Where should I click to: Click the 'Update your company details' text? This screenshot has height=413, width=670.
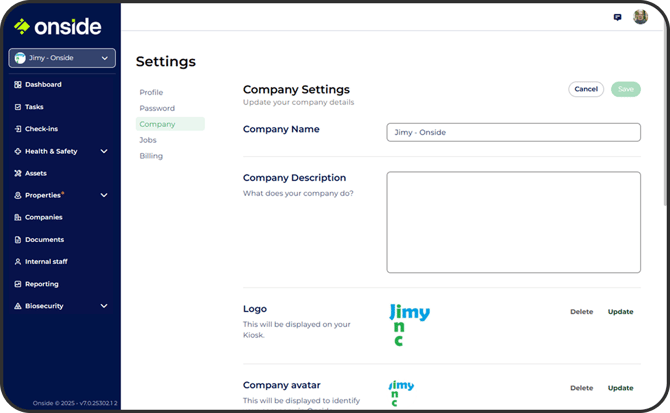(x=298, y=102)
